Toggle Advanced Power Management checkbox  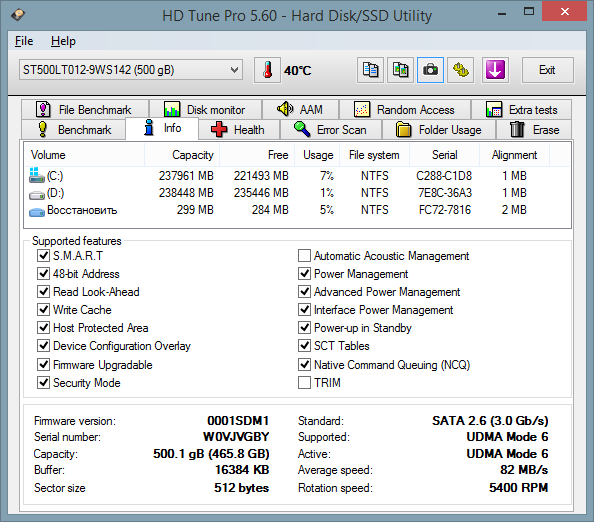coord(304,291)
